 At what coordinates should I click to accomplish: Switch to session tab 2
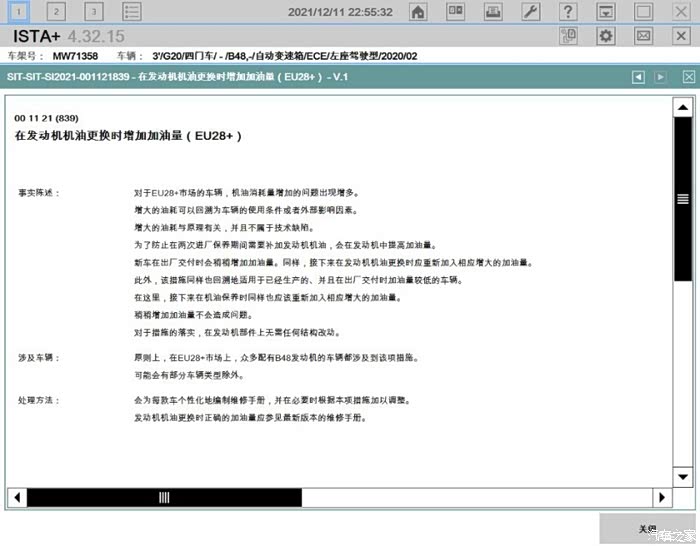click(x=56, y=12)
